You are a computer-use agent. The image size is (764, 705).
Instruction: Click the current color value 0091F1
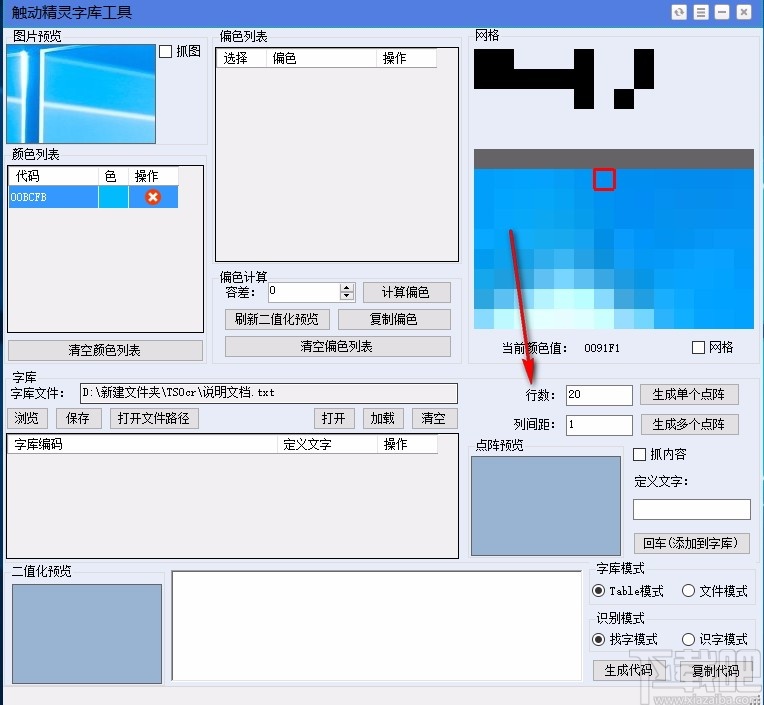pyautogui.click(x=602, y=348)
